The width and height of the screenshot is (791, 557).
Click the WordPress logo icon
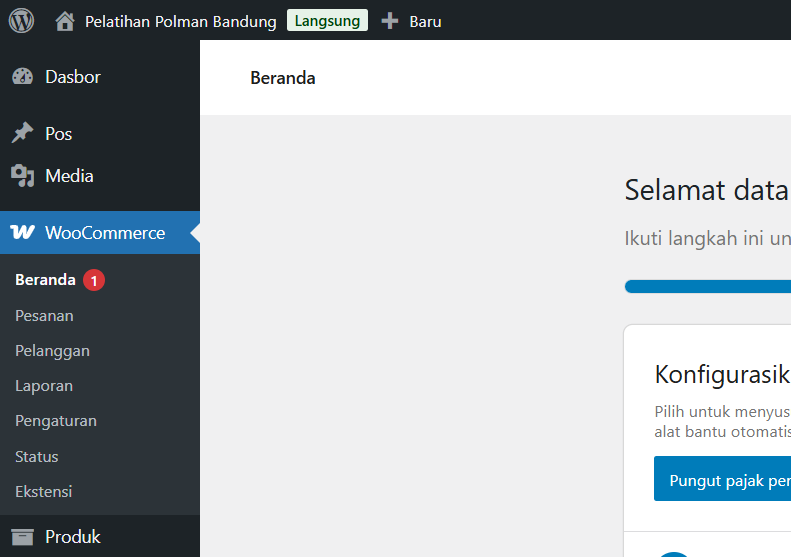pyautogui.click(x=21, y=21)
